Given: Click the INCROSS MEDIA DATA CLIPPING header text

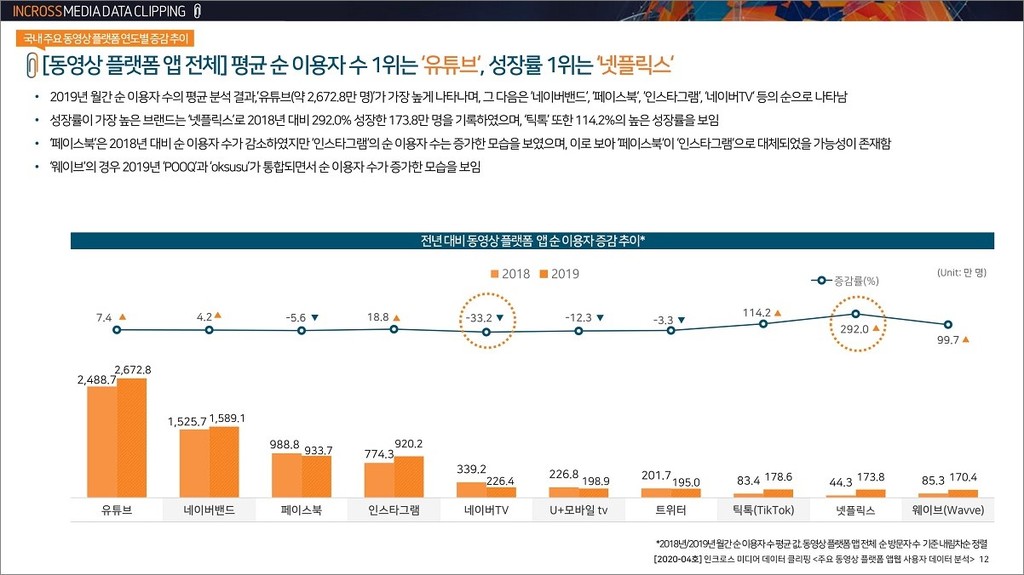Looking at the screenshot, I should 99,11.
